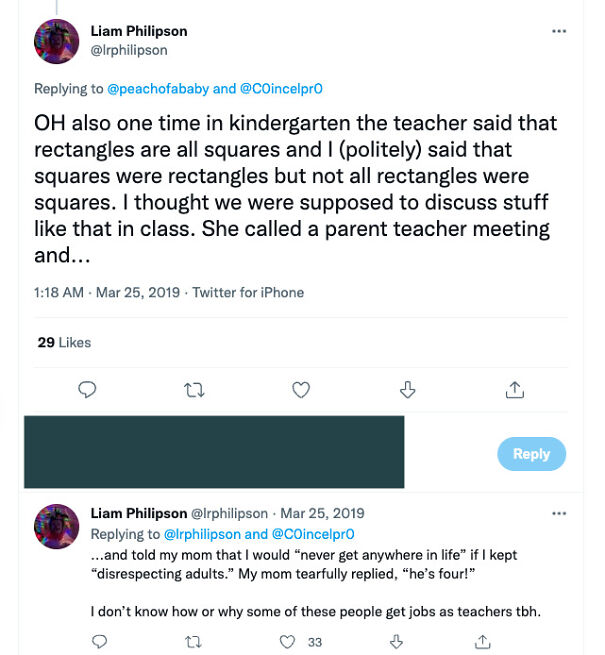Image resolution: width=605 pixels, height=655 pixels.
Task: Open the Twitter for iPhone source link
Action: (x=248, y=293)
